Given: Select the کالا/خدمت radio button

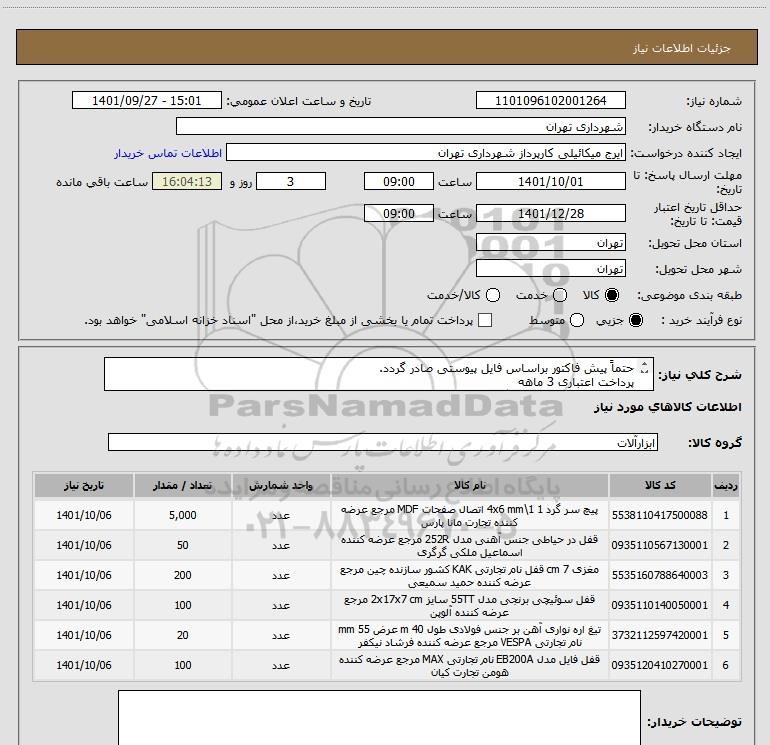Looking at the screenshot, I should coord(493,295).
